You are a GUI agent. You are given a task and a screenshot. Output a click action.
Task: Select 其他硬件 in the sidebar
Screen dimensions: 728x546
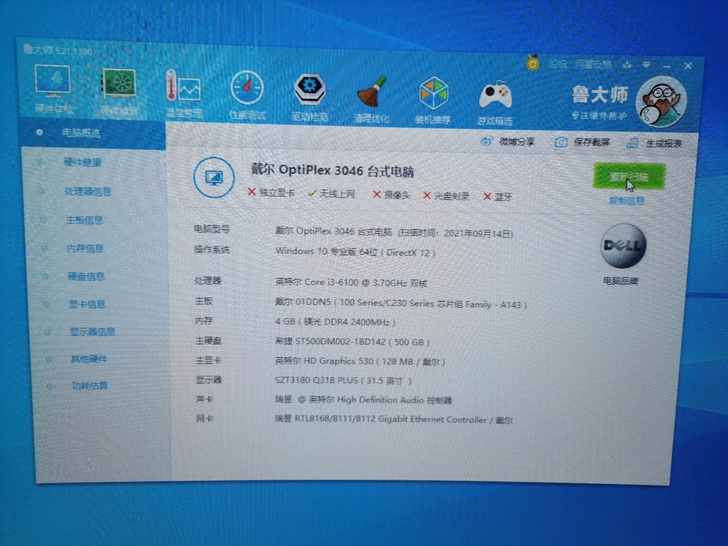(x=89, y=359)
